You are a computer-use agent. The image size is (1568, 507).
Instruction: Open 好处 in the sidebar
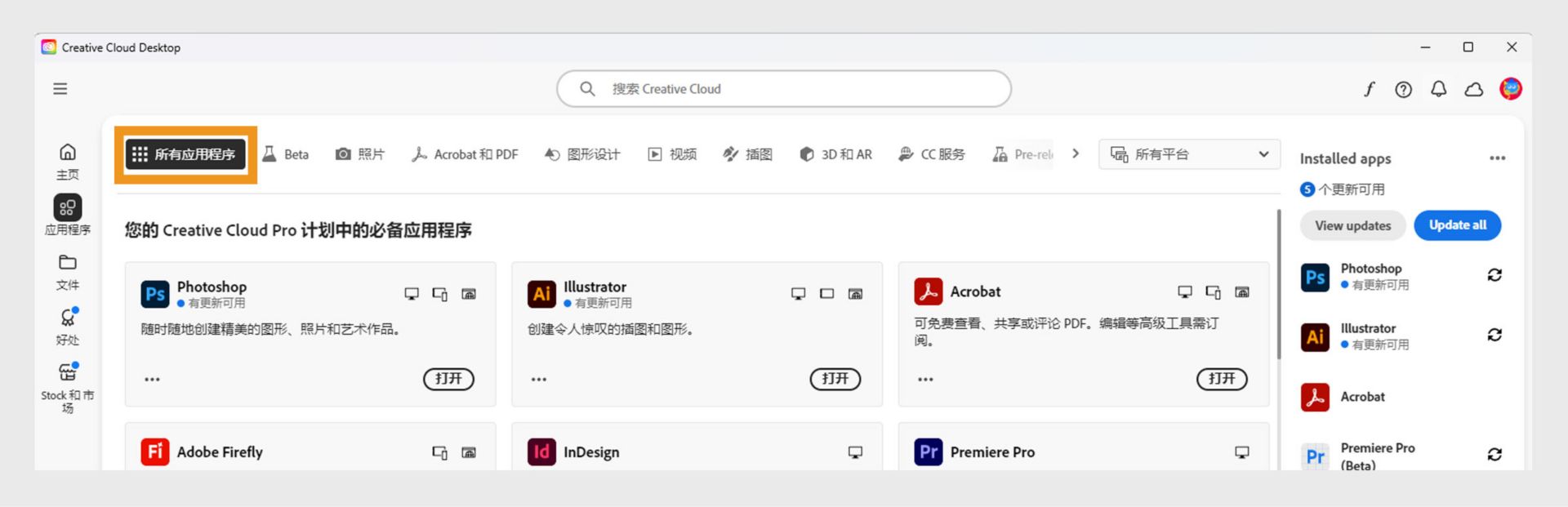68,327
